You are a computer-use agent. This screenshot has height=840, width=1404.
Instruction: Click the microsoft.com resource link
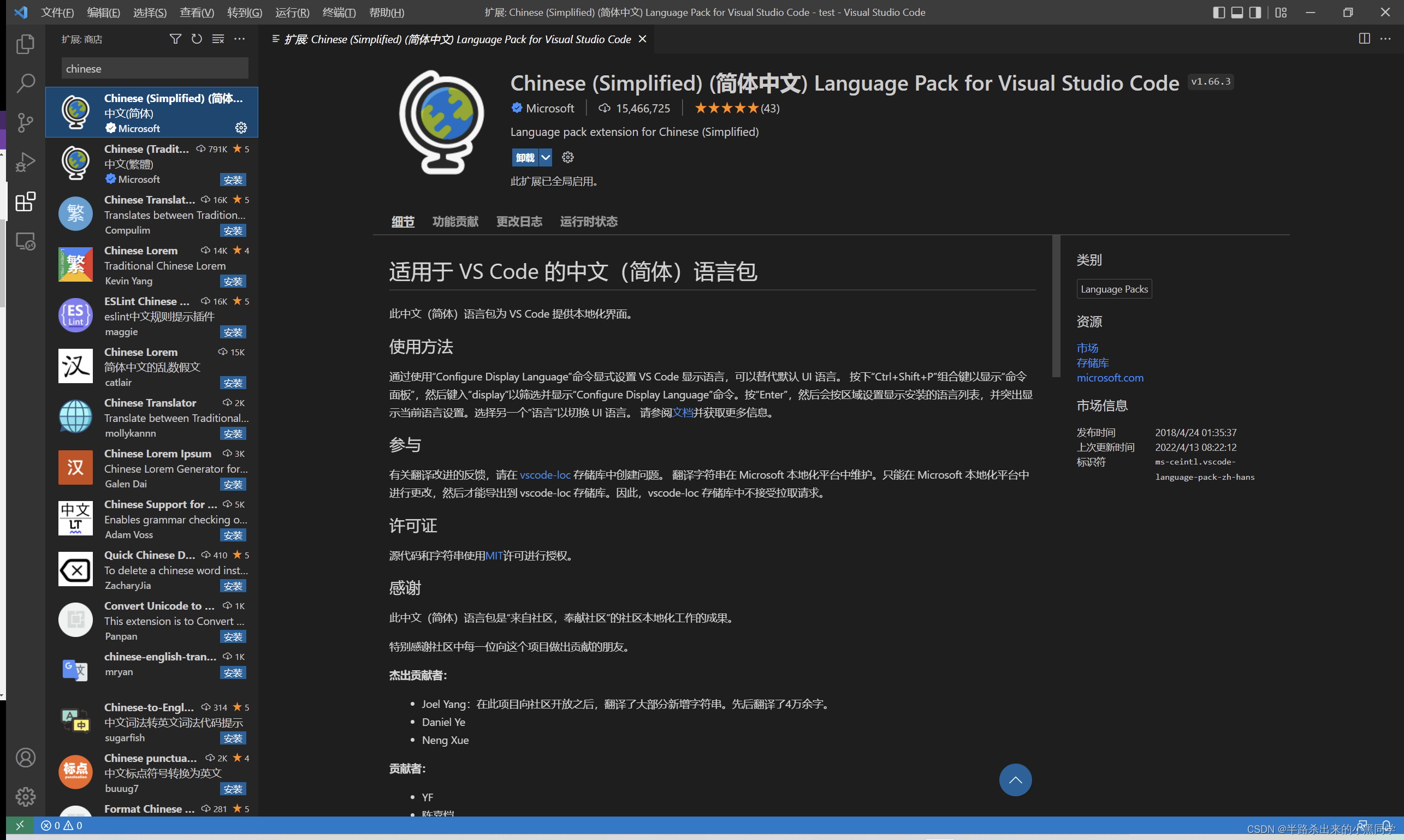click(1110, 378)
